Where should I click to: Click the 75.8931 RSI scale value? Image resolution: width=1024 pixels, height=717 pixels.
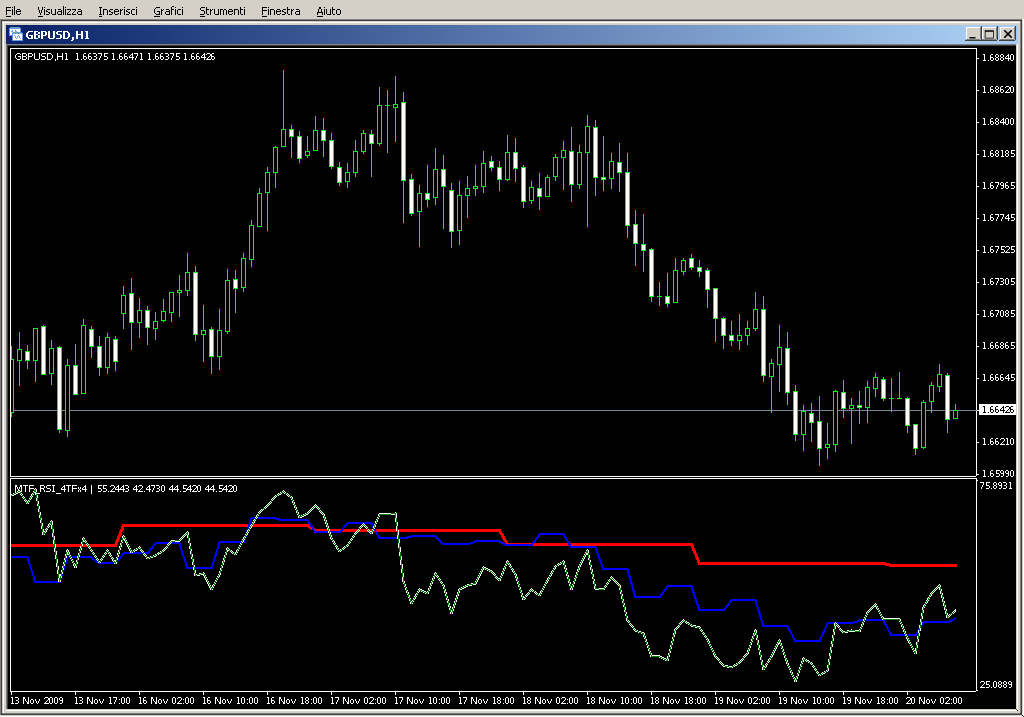[x=996, y=485]
